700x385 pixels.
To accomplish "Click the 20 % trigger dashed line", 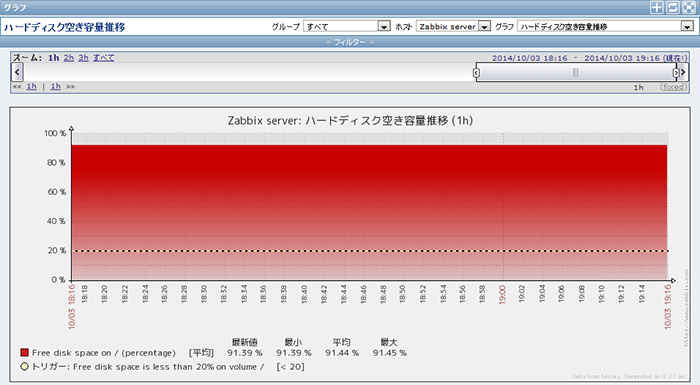I will [x=369, y=251].
